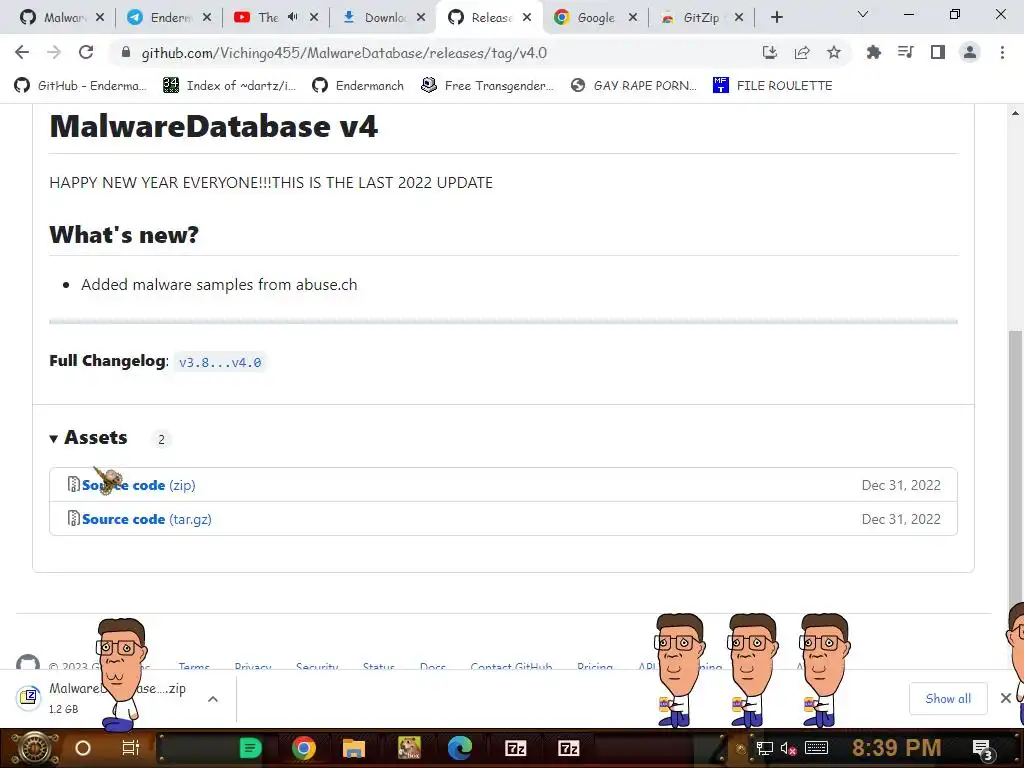Open the touch keyboard tray icon
The height and width of the screenshot is (768, 1024).
[816, 748]
